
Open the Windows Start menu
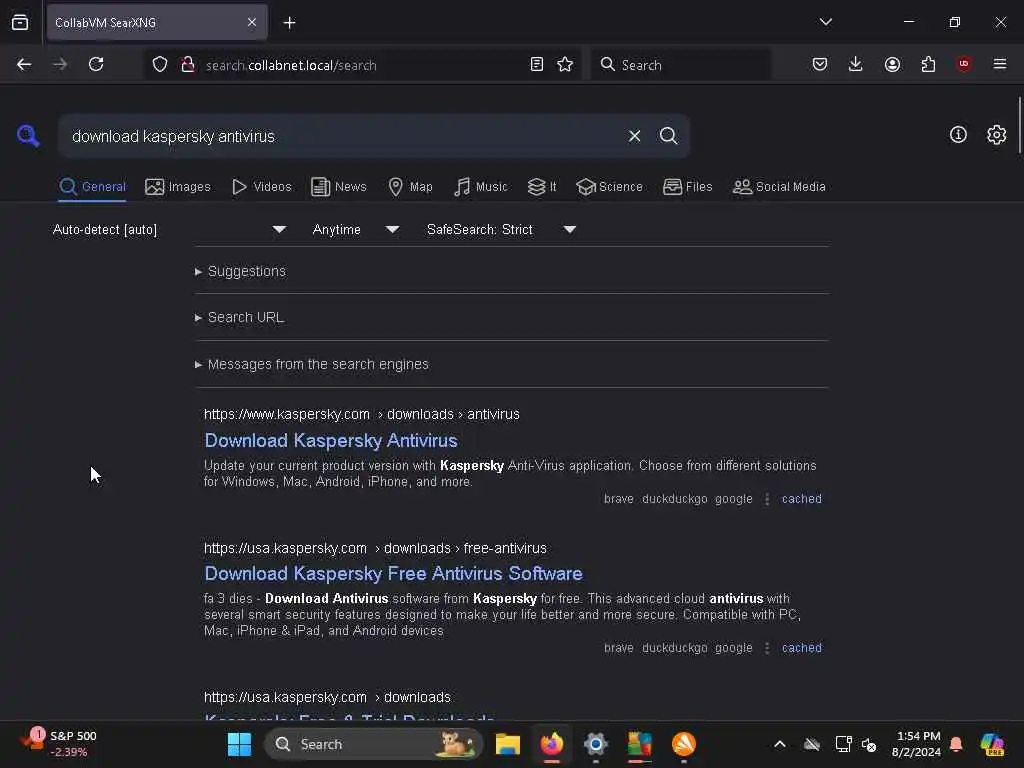(x=239, y=744)
